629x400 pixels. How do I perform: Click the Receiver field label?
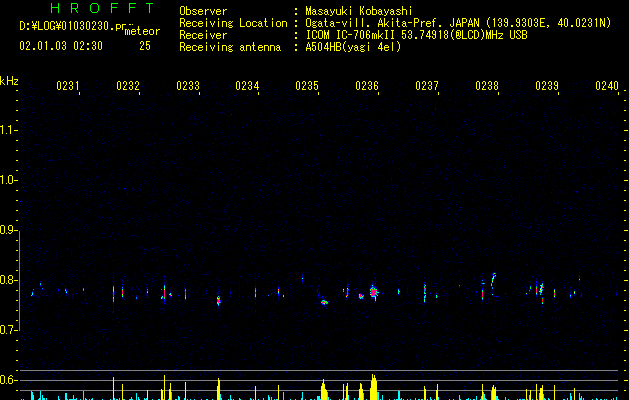click(203, 35)
